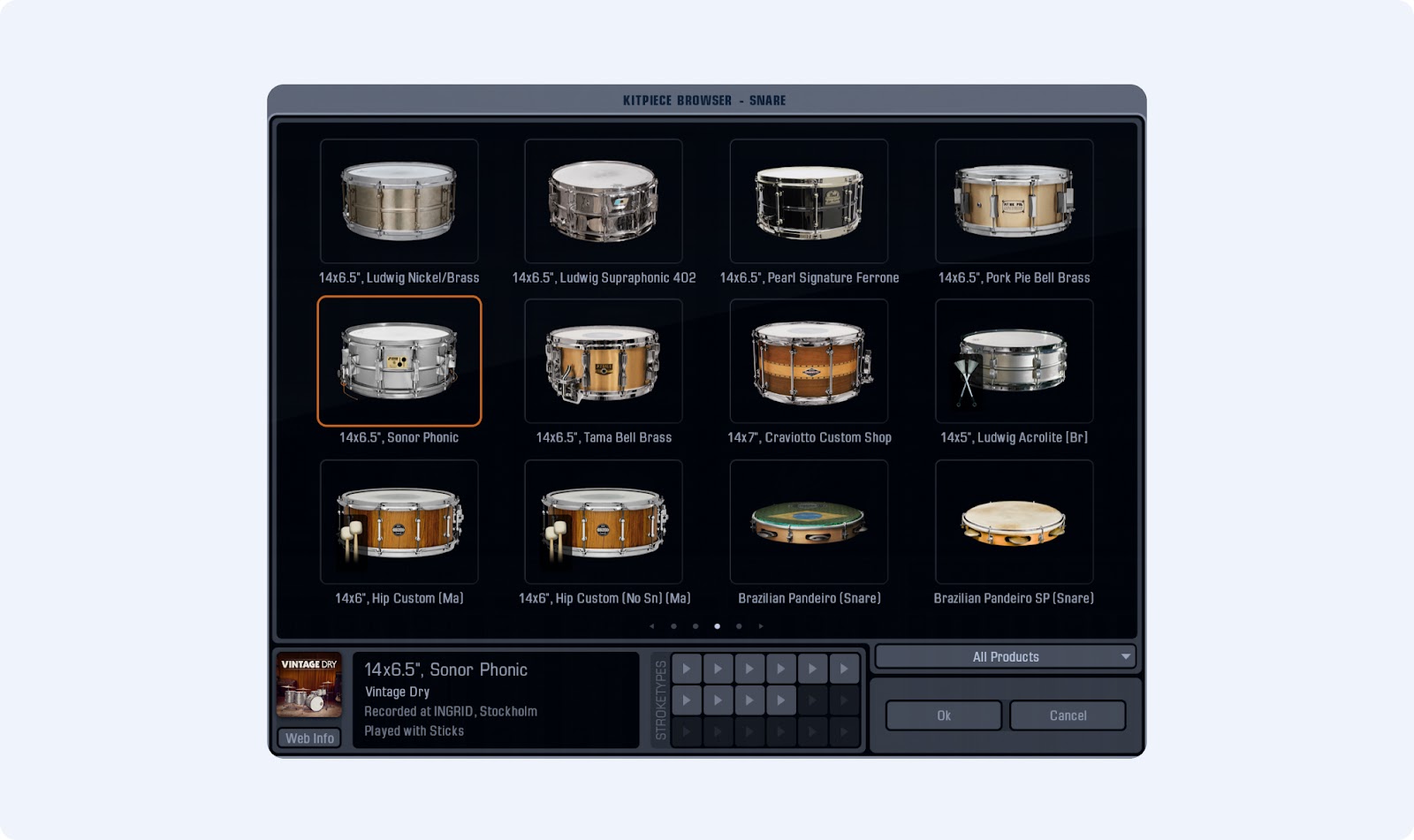Preview the first stroketype in the middle row
This screenshot has width=1414, height=840.
[687, 700]
